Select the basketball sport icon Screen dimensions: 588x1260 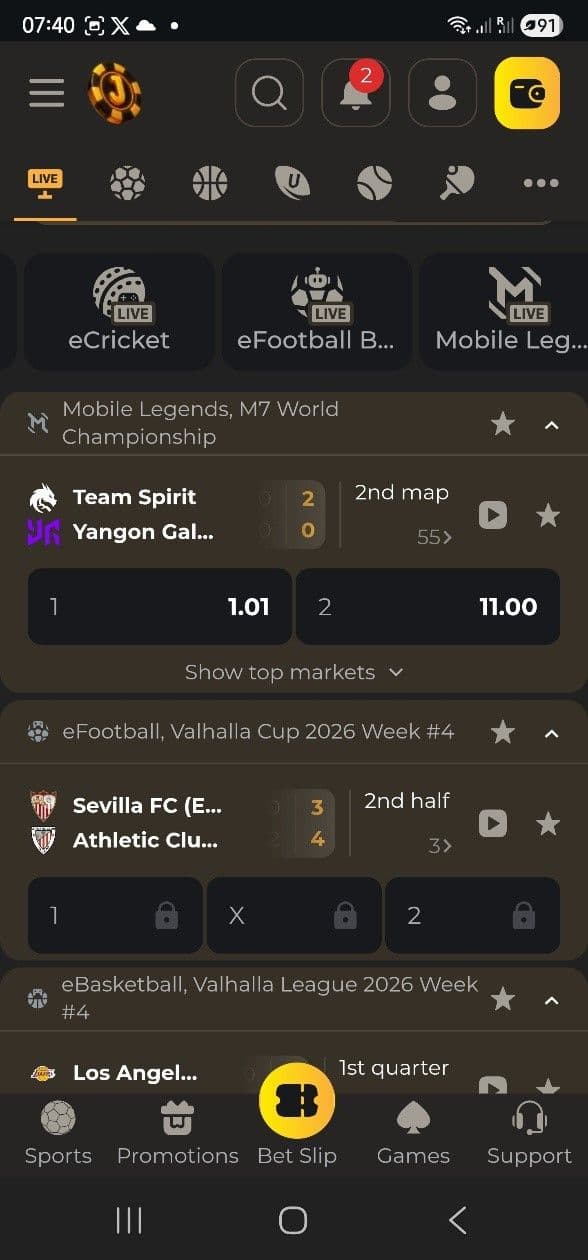pos(209,183)
